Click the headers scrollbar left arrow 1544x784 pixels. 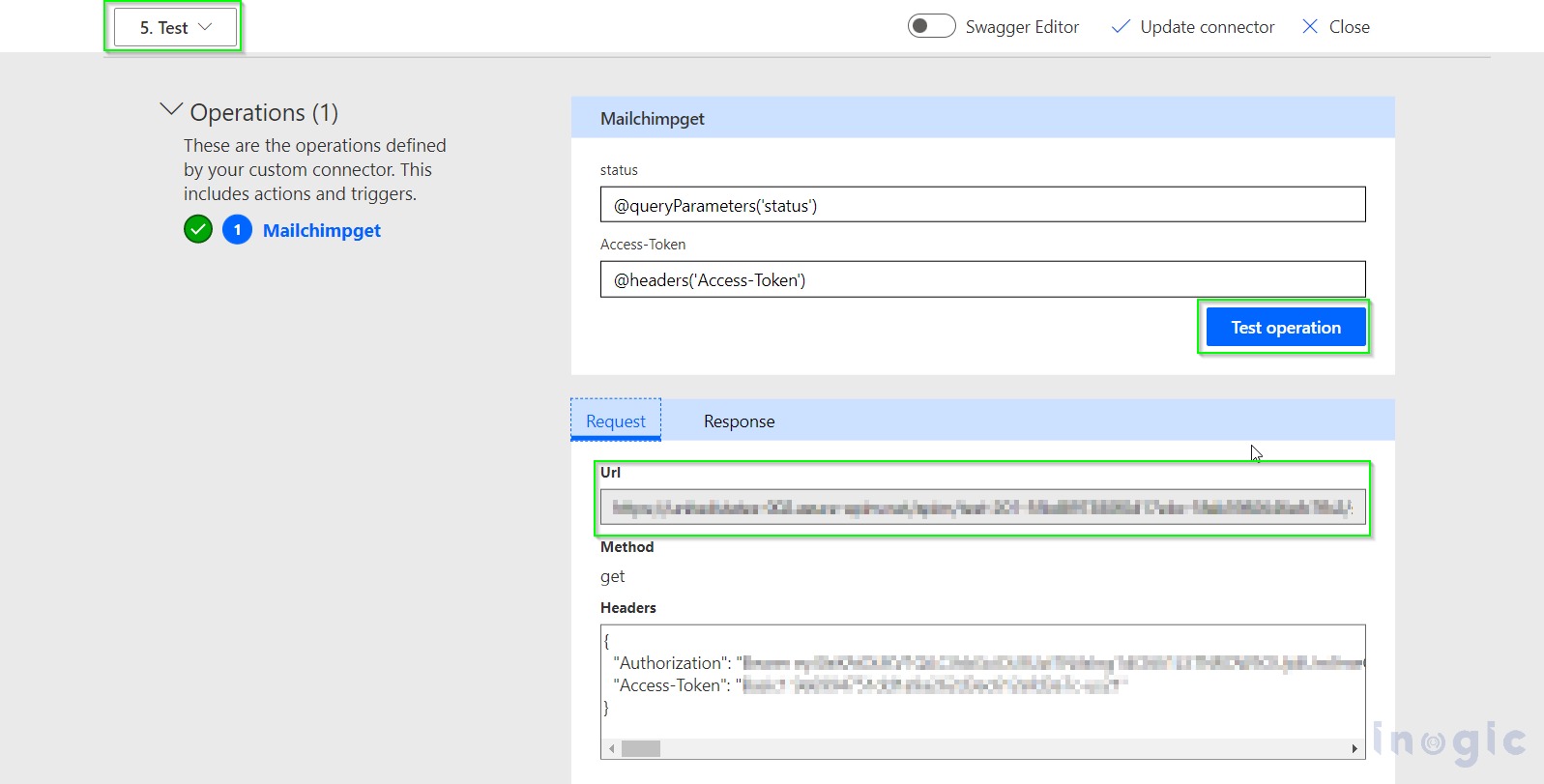click(611, 749)
